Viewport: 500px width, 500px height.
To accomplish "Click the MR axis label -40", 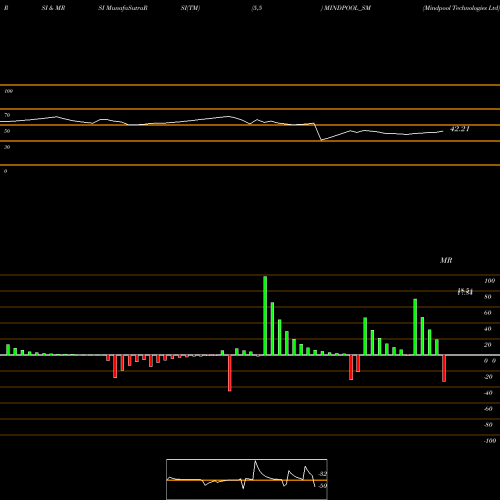I will pyautogui.click(x=488, y=393).
